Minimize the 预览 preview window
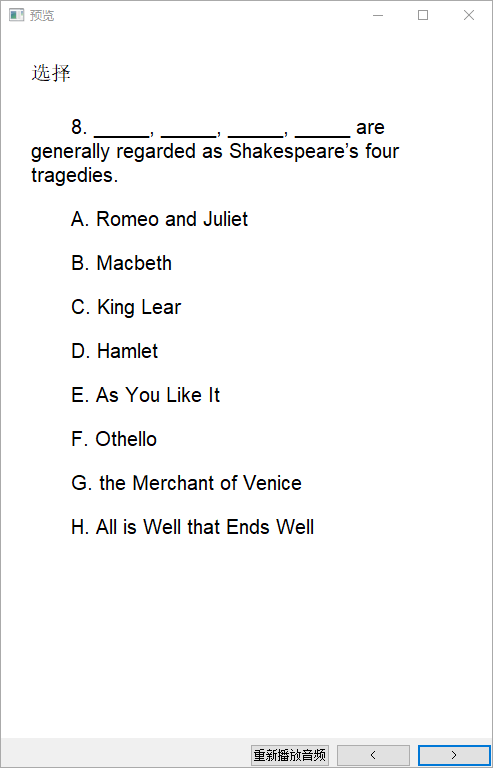This screenshot has height=768, width=493. tap(377, 15)
